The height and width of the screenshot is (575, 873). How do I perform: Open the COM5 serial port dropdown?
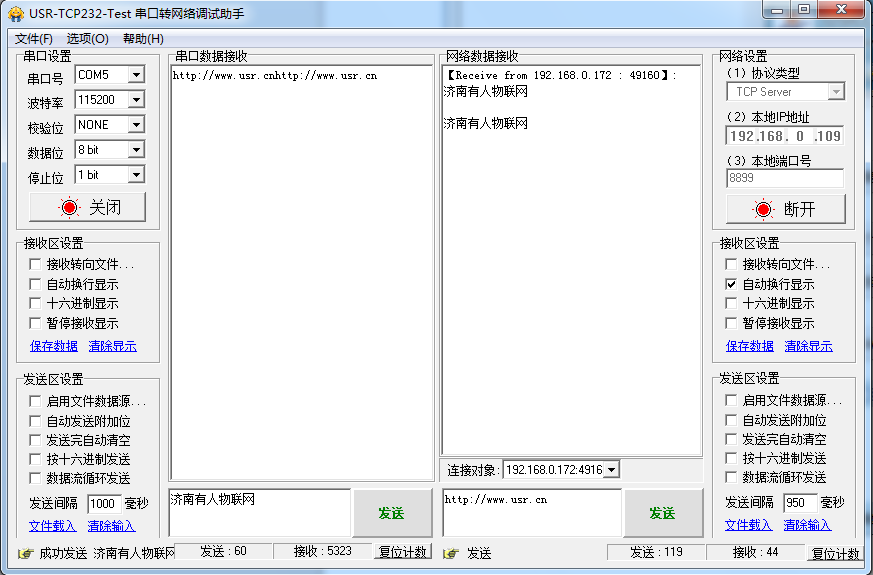tap(136, 75)
